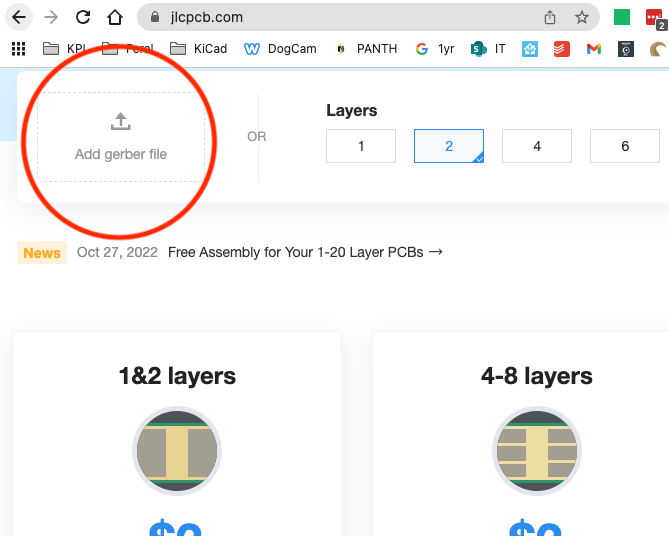The height and width of the screenshot is (536, 669).
Task: Open Free Assembly for 1-20 Layer PCBs news
Action: pyautogui.click(x=296, y=252)
